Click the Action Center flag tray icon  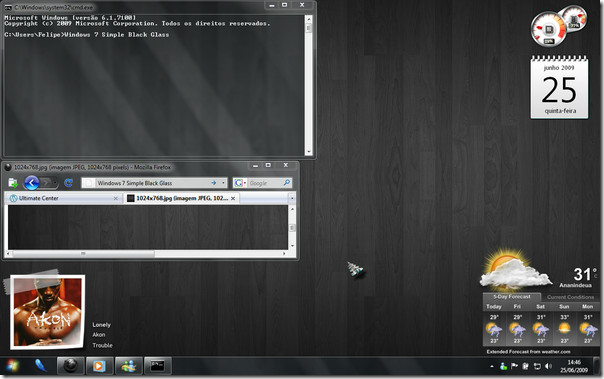point(514,366)
